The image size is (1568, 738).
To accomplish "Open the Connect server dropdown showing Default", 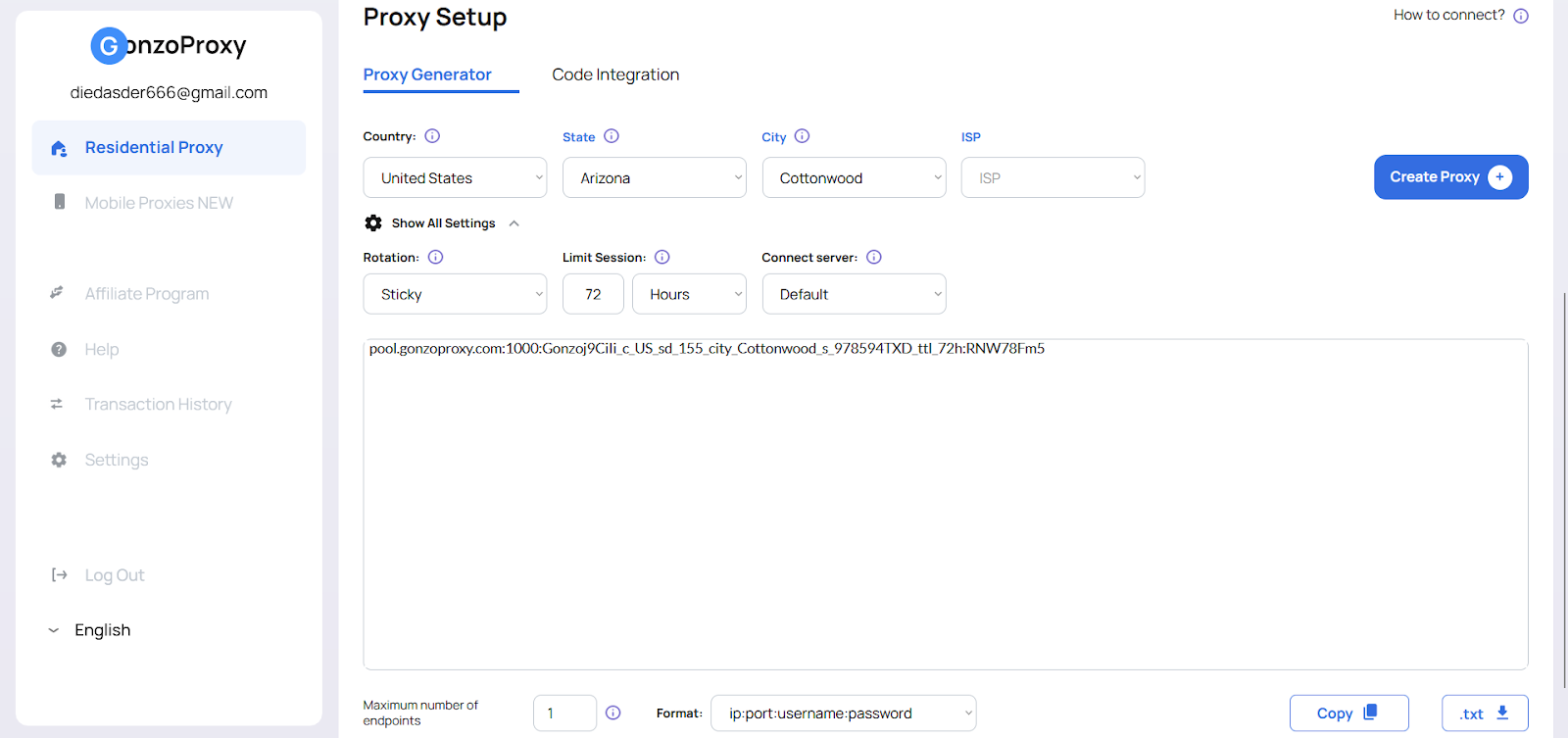I will pyautogui.click(x=855, y=294).
